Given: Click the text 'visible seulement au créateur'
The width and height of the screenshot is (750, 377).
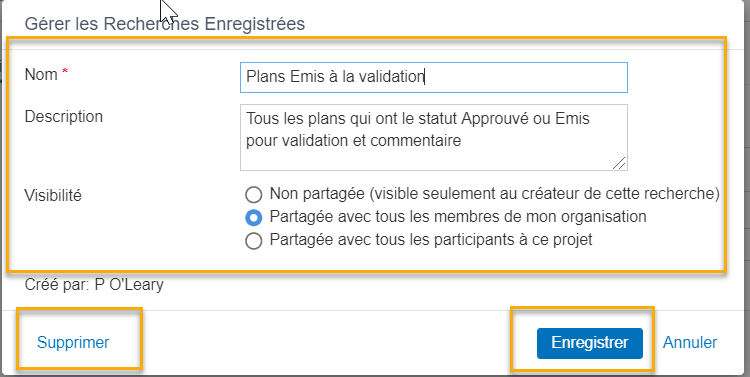Looking at the screenshot, I should click(x=458, y=194).
